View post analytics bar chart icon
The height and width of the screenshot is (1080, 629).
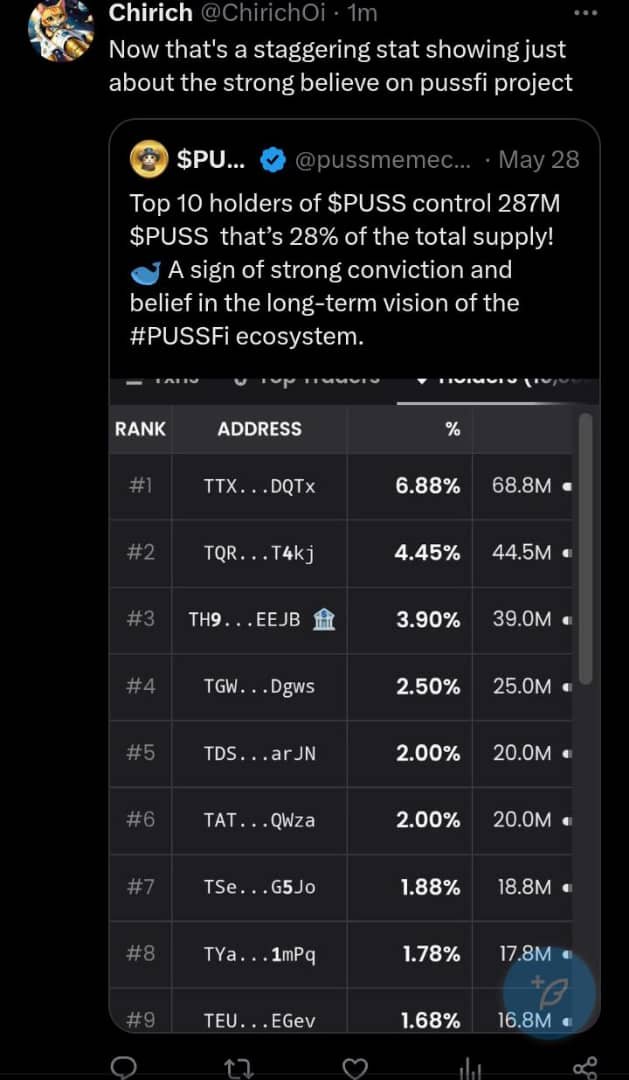click(472, 1068)
